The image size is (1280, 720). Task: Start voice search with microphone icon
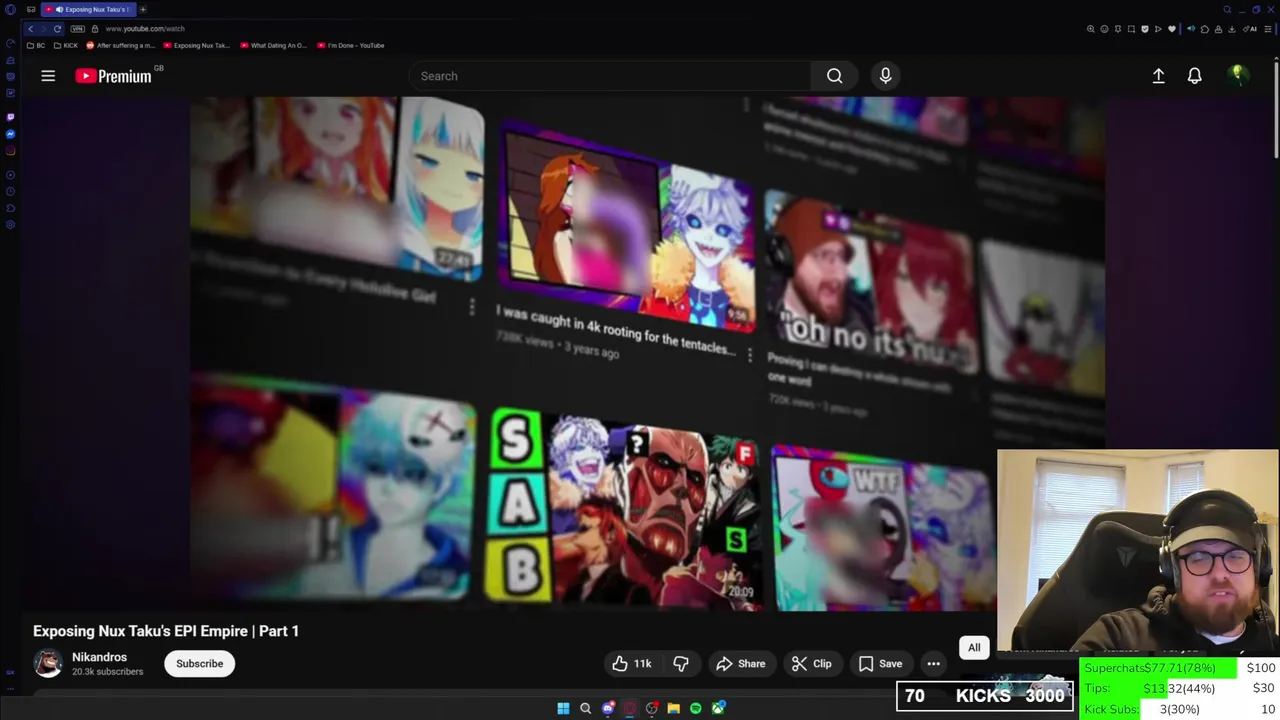coord(885,76)
